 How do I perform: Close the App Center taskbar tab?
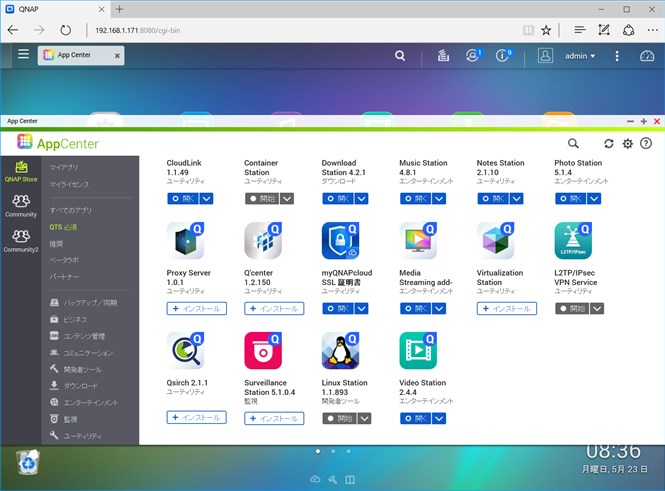tap(117, 56)
